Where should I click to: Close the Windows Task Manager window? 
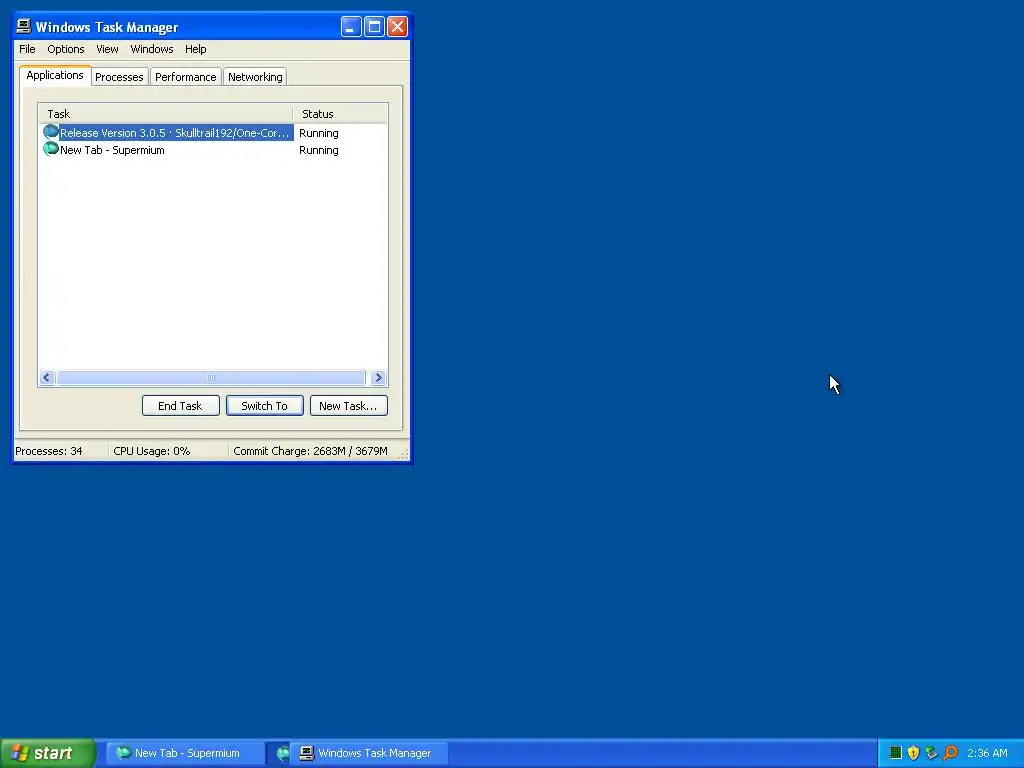point(397,27)
